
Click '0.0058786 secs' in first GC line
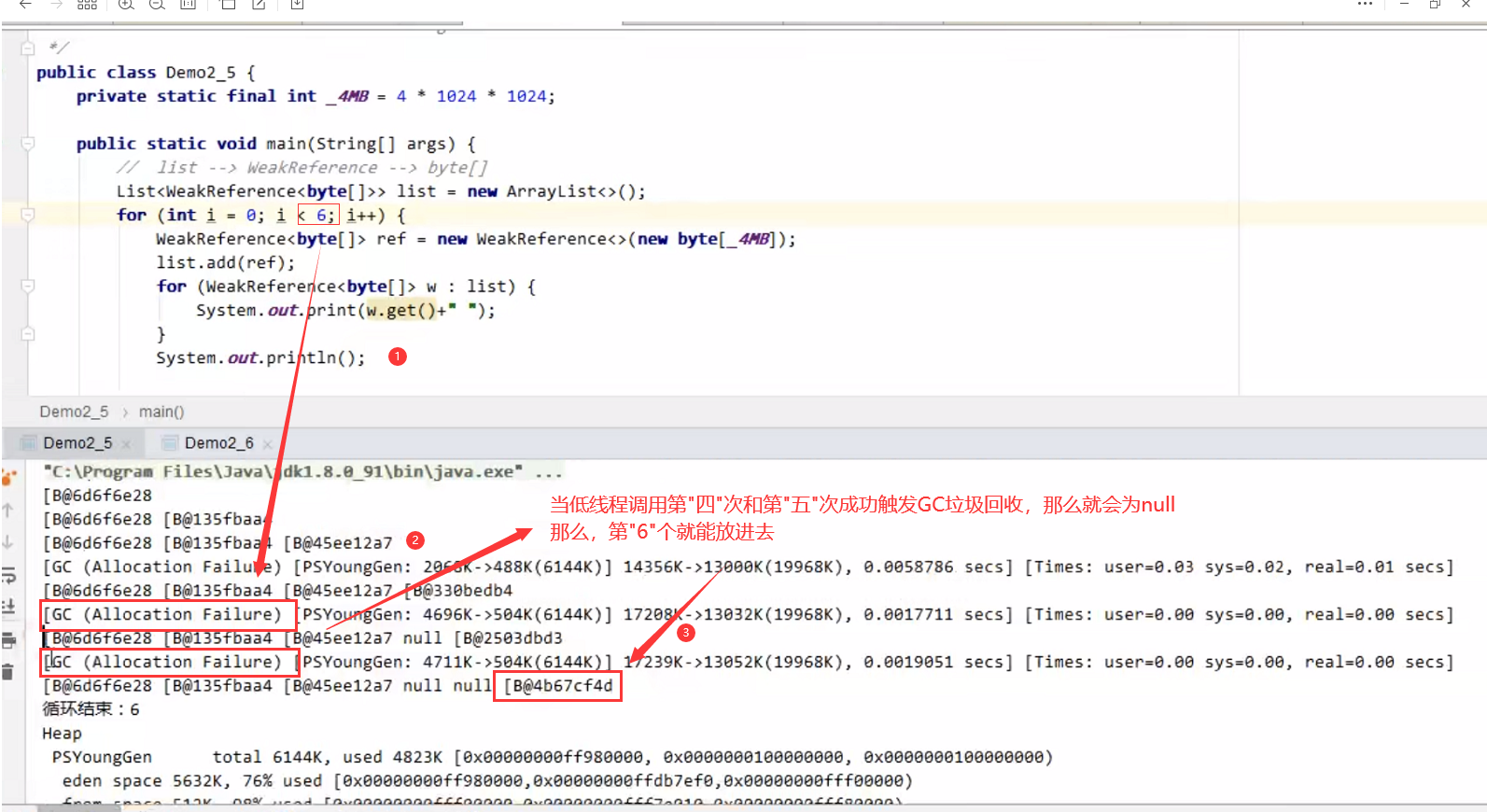937,567
